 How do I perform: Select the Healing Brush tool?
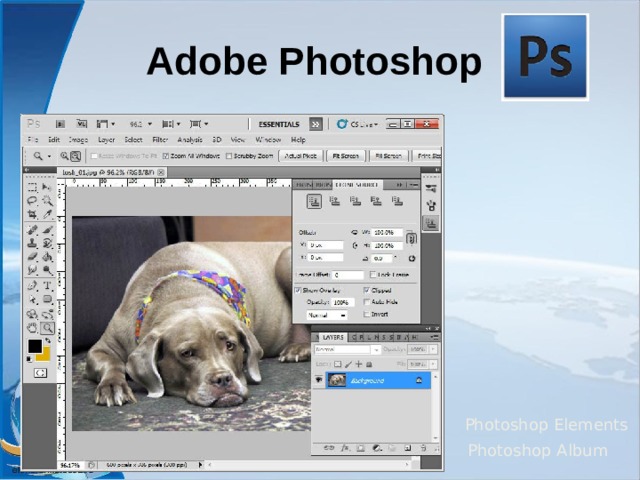point(32,230)
